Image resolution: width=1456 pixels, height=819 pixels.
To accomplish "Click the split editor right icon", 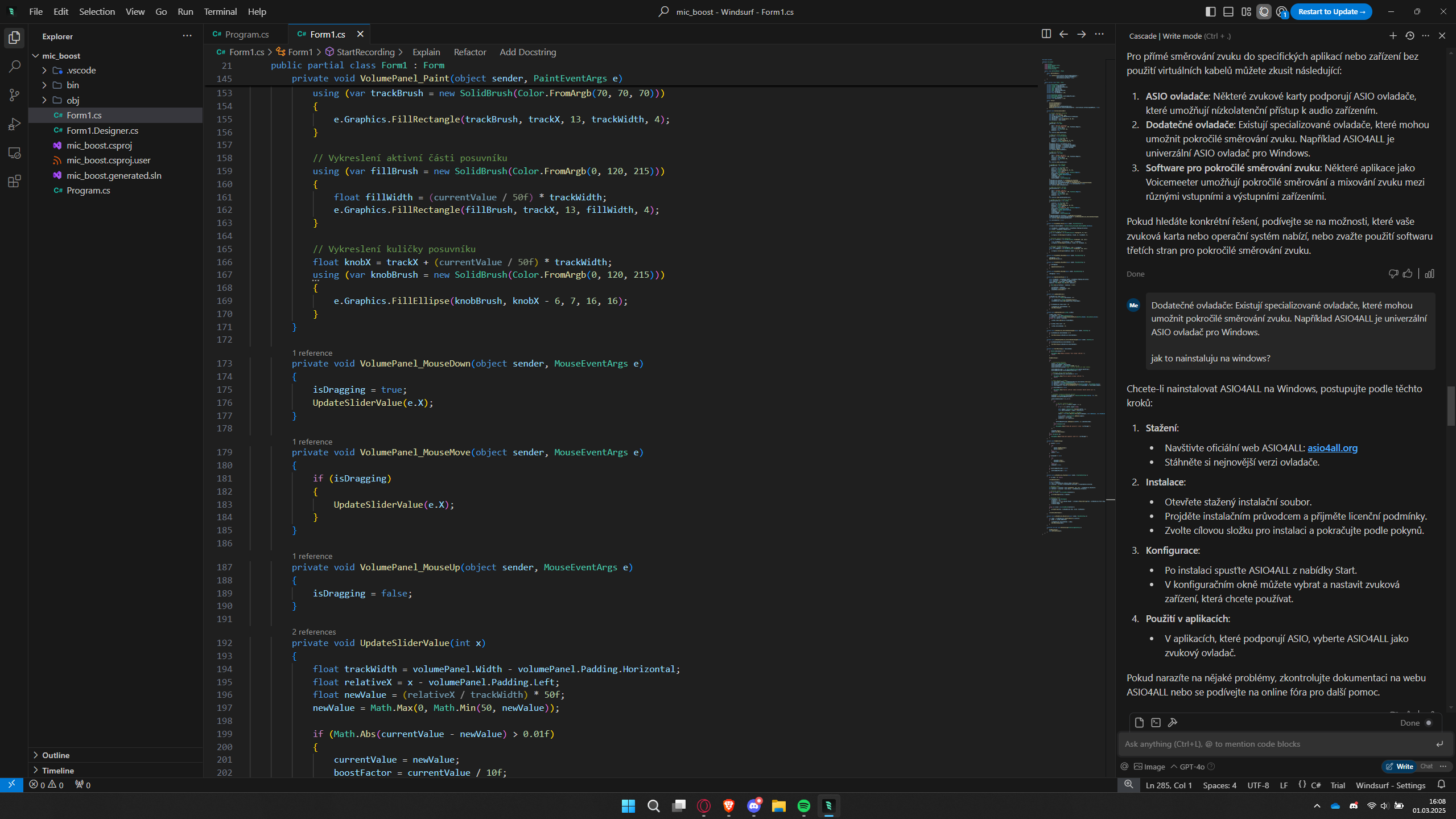I will 1046,34.
